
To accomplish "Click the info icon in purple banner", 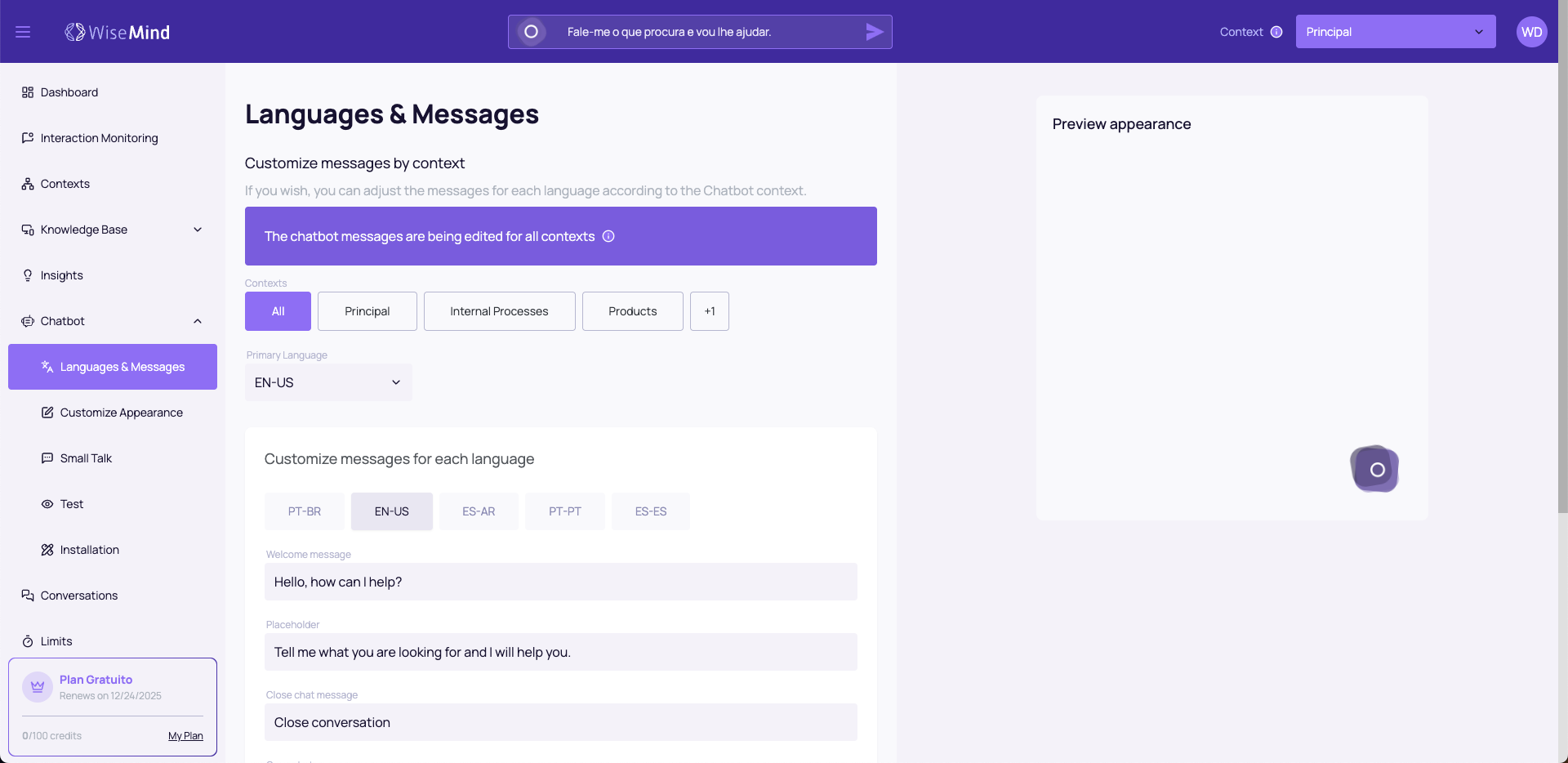I will [x=608, y=236].
